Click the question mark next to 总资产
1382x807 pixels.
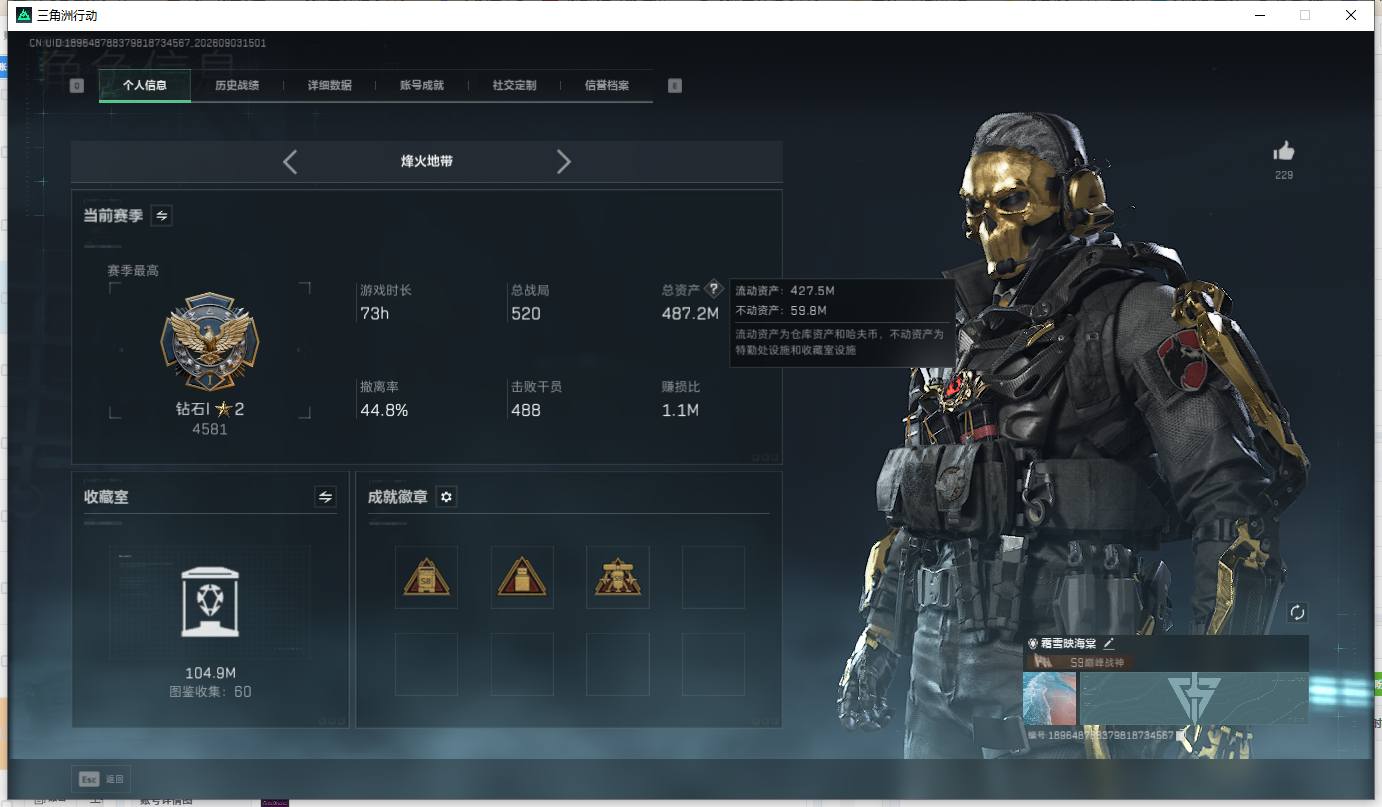(714, 289)
